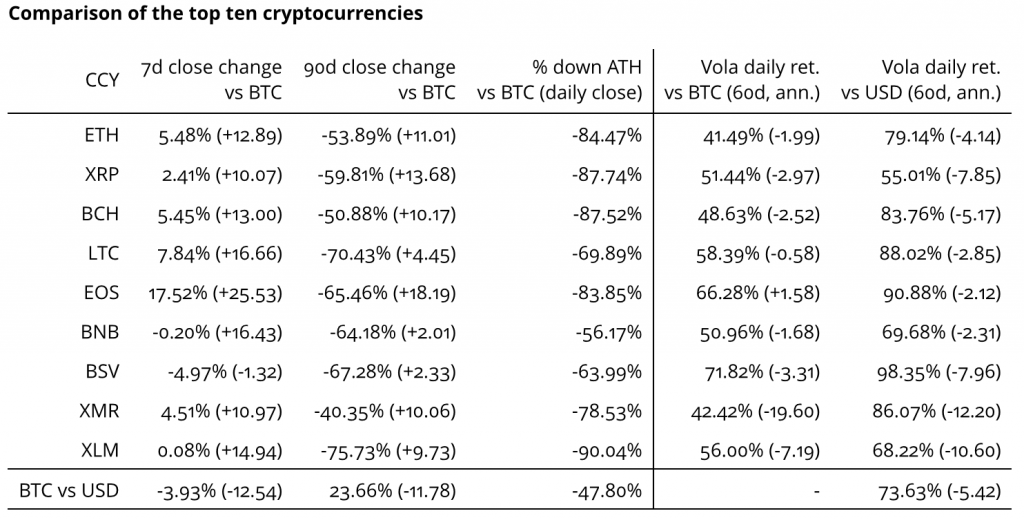Click the XMR row label
This screenshot has width=1024, height=520.
pyautogui.click(x=101, y=411)
